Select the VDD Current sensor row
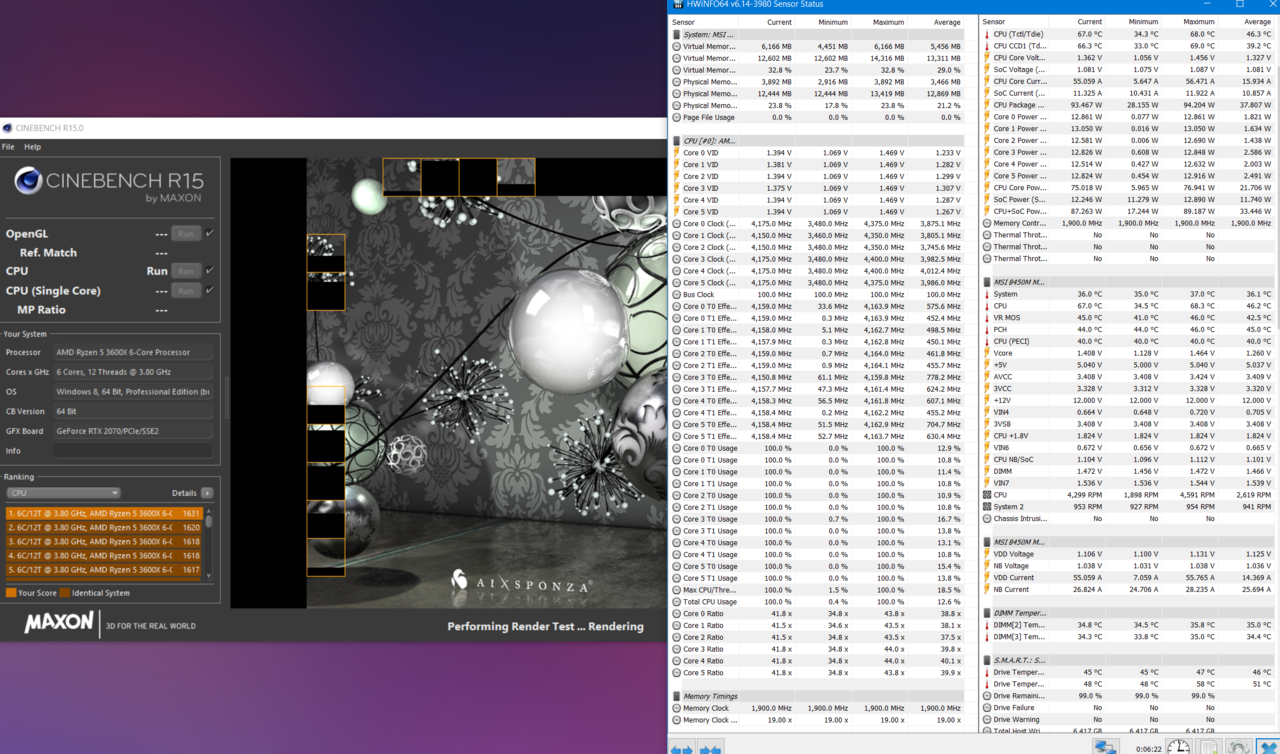1280x754 pixels. [x=1130, y=577]
